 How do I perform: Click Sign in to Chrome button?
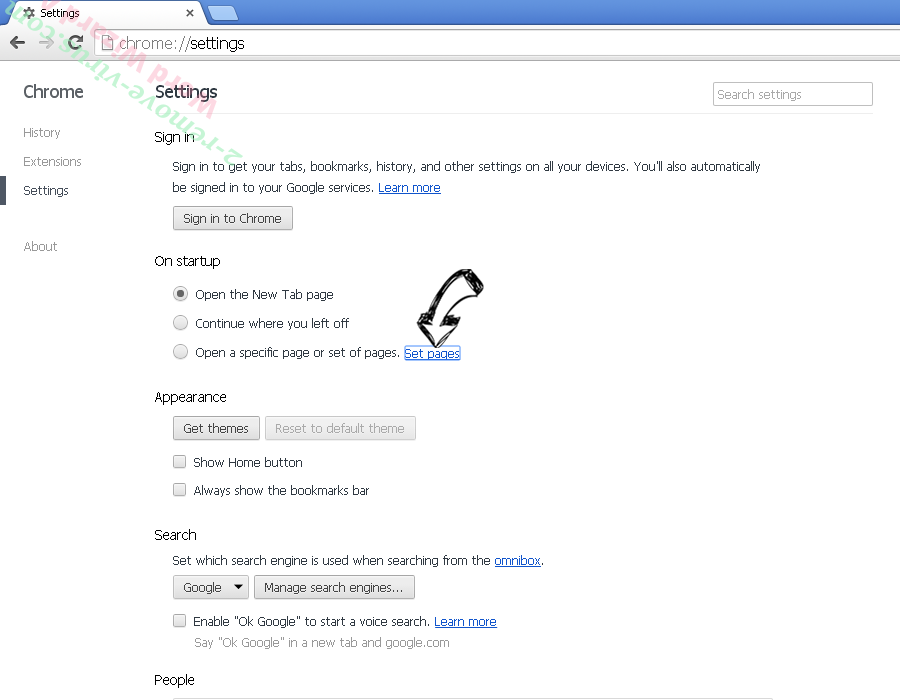click(x=232, y=218)
